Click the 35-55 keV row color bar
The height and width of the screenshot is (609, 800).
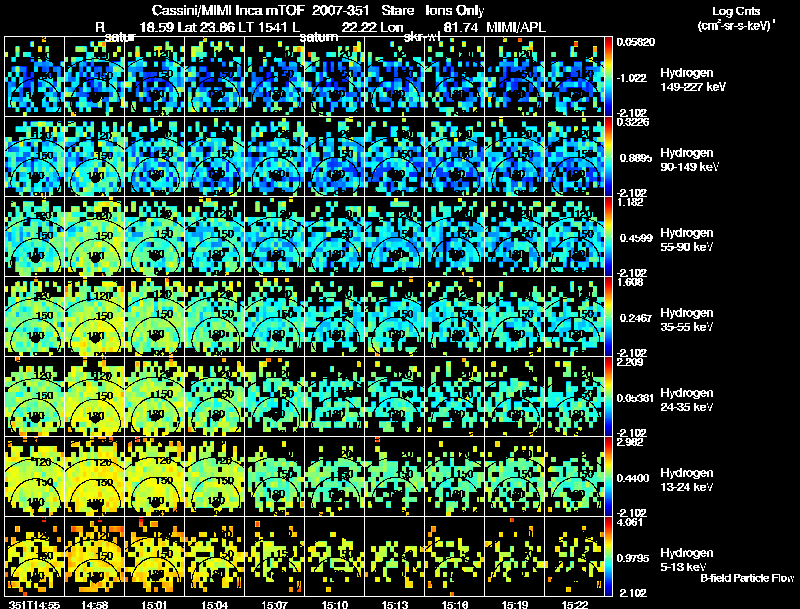coord(609,317)
